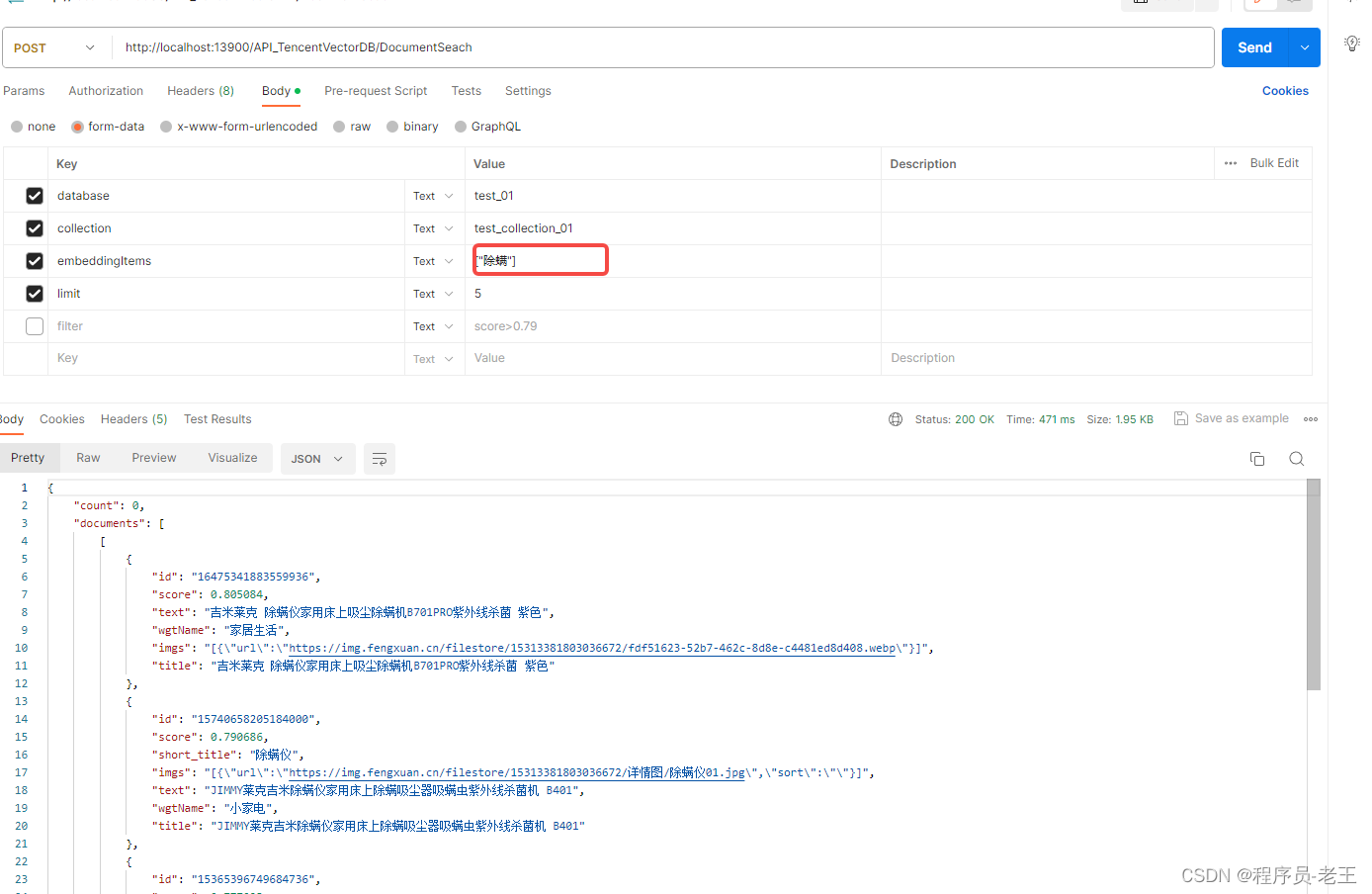This screenshot has width=1372, height=894.
Task: Click the Bulk Edit button
Action: [x=1274, y=163]
